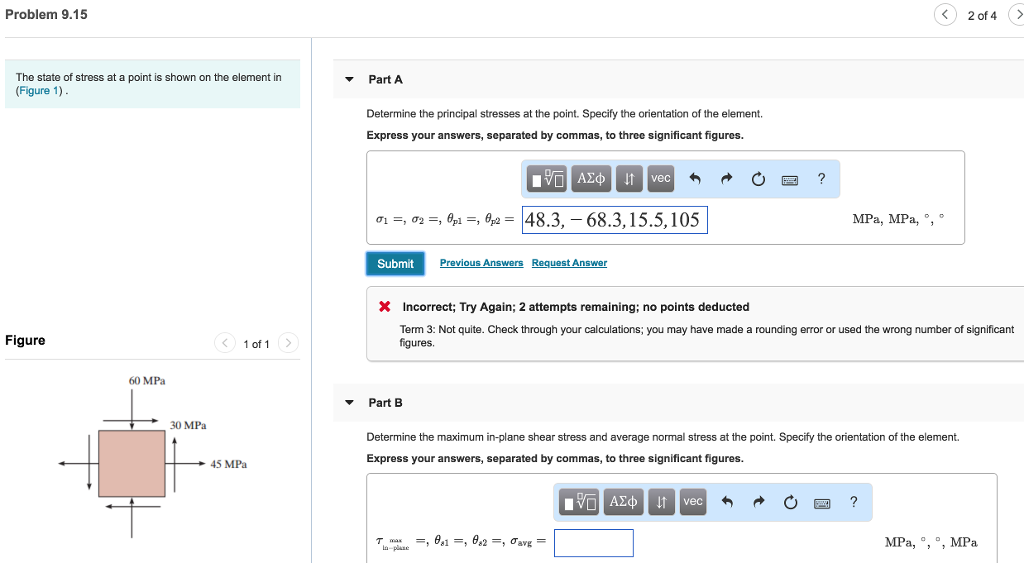Open help in Part B toolbar
1024x563 pixels.
(853, 502)
